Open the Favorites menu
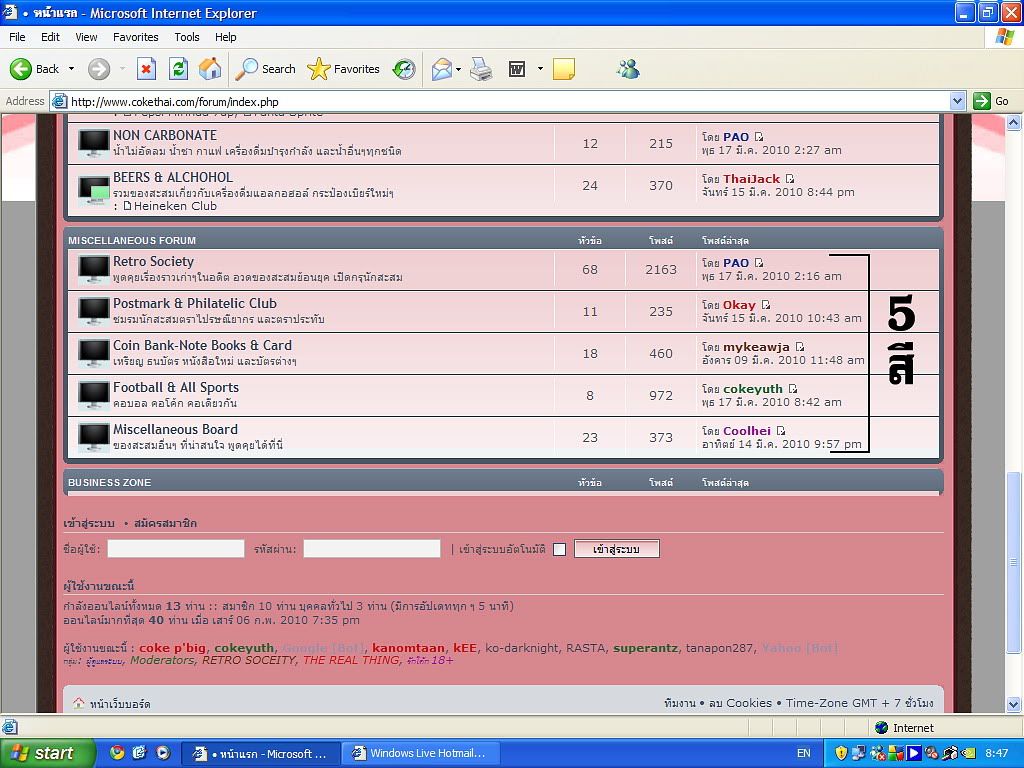The image size is (1024, 768). (136, 37)
